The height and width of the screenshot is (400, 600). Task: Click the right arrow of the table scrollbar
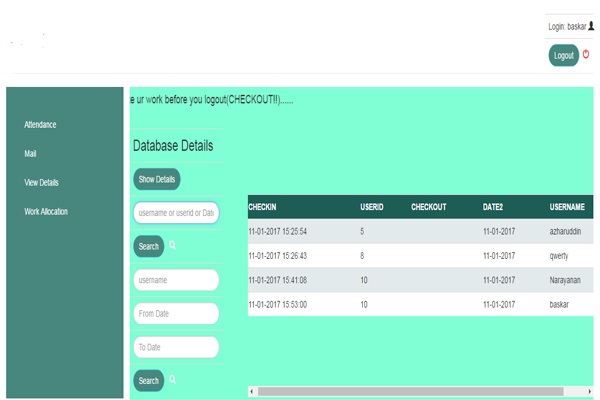[587, 391]
